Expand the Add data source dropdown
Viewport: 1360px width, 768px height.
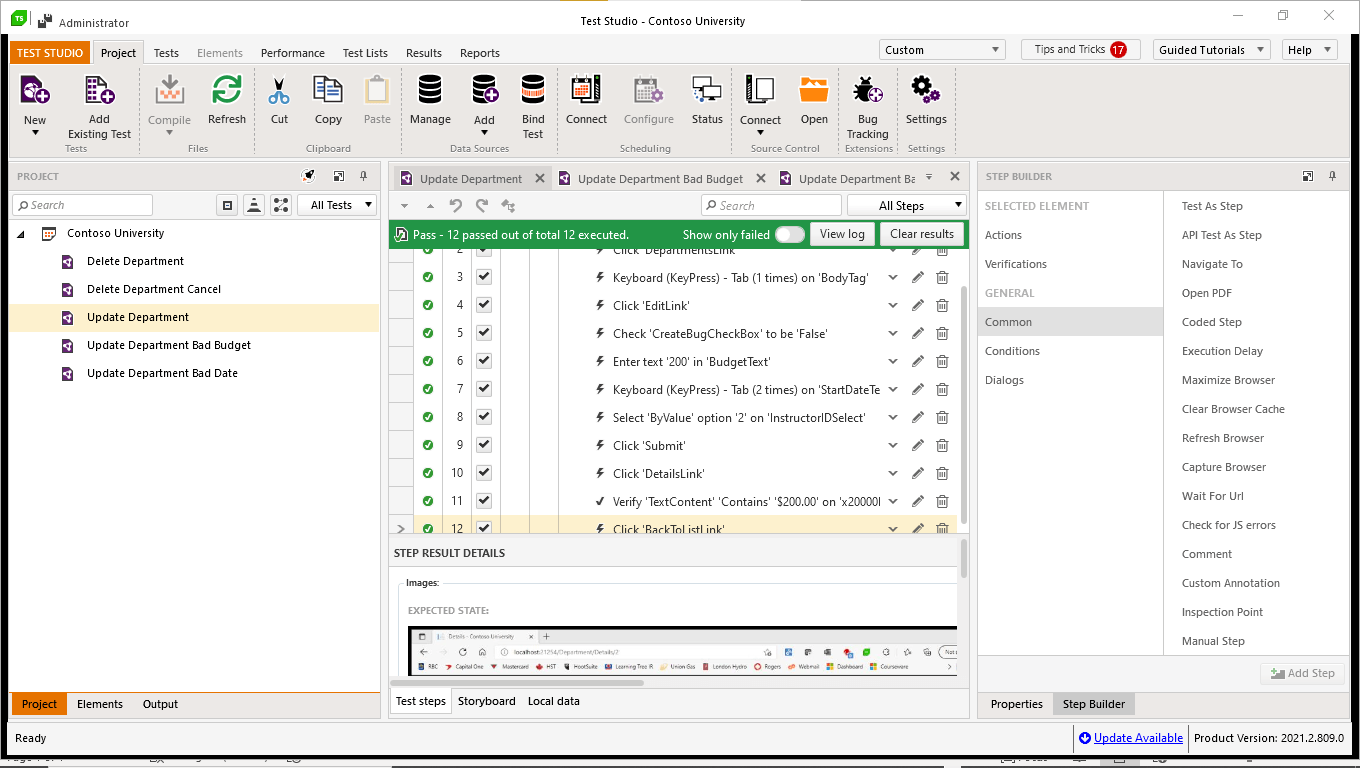point(484,132)
